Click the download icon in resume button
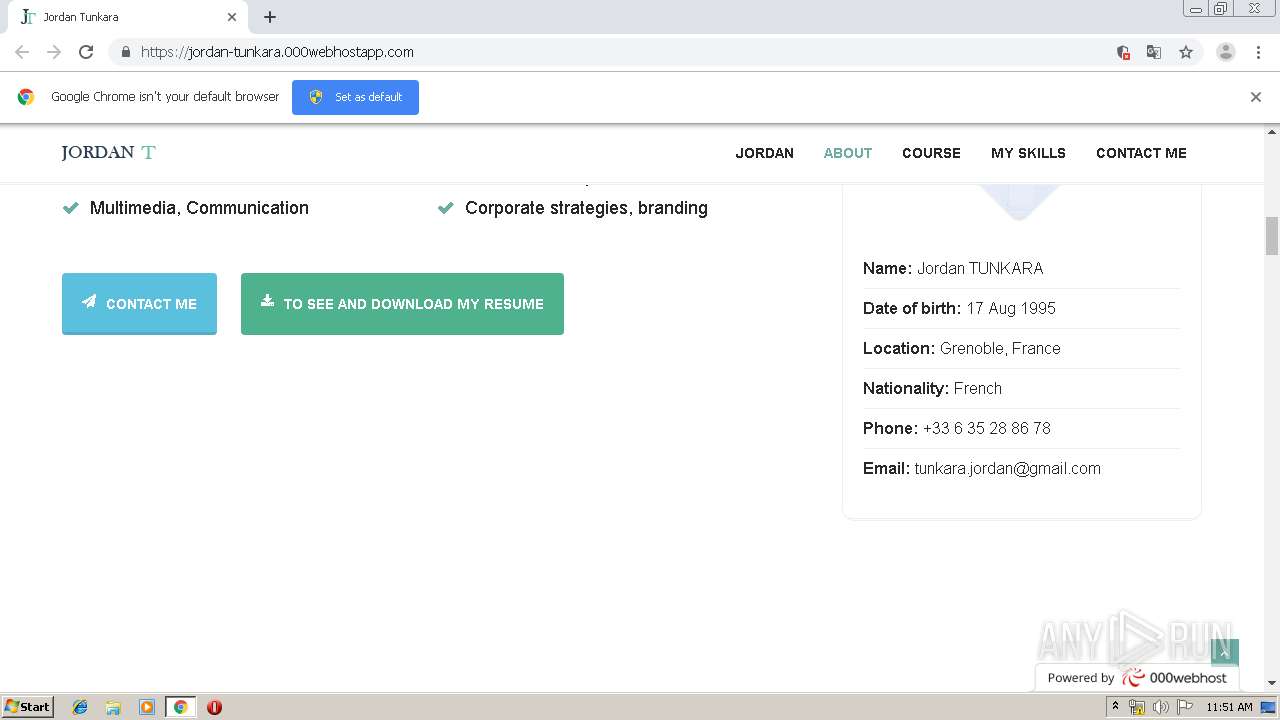 (x=267, y=300)
